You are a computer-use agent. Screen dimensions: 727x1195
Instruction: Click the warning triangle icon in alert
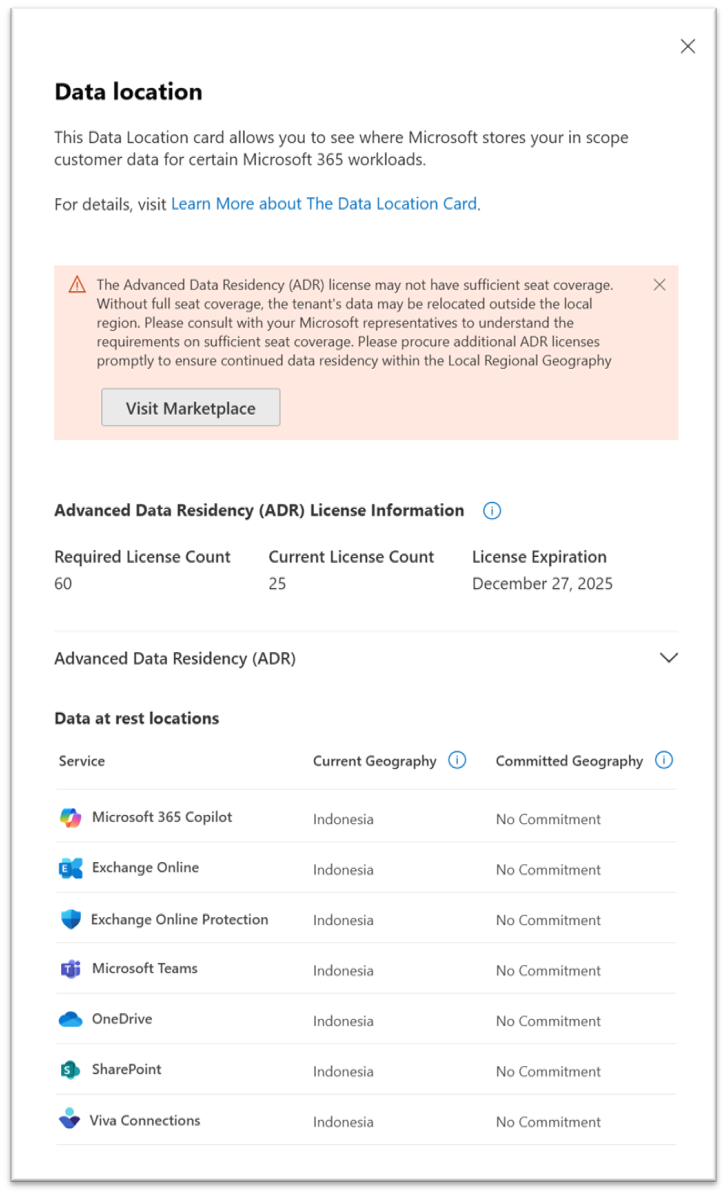(77, 285)
